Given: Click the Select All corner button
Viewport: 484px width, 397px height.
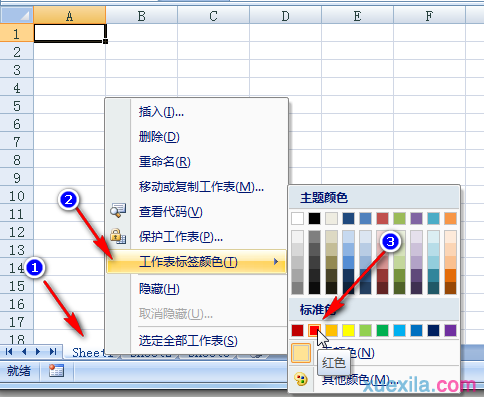Looking at the screenshot, I should tap(17, 15).
